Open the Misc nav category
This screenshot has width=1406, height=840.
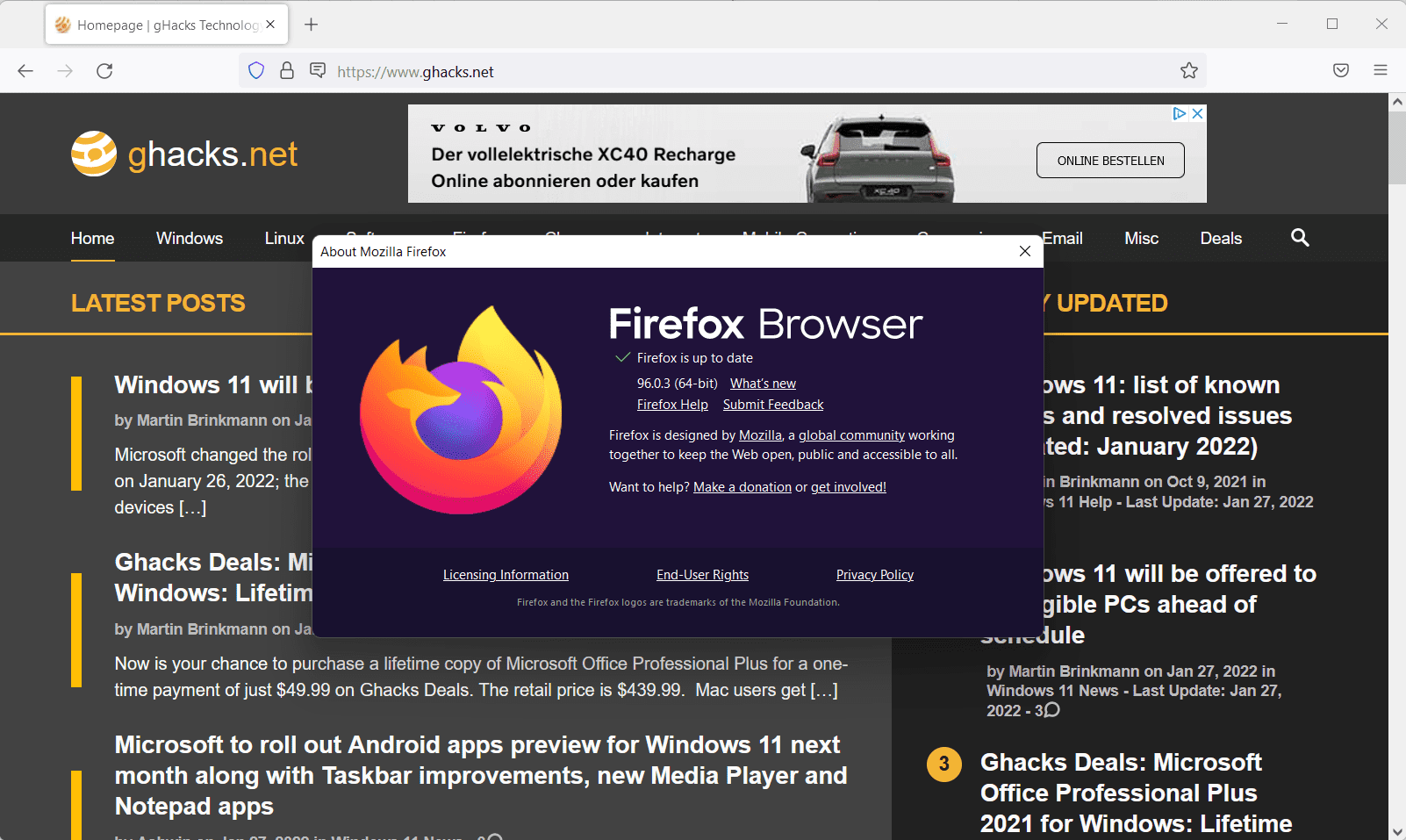click(x=1142, y=238)
